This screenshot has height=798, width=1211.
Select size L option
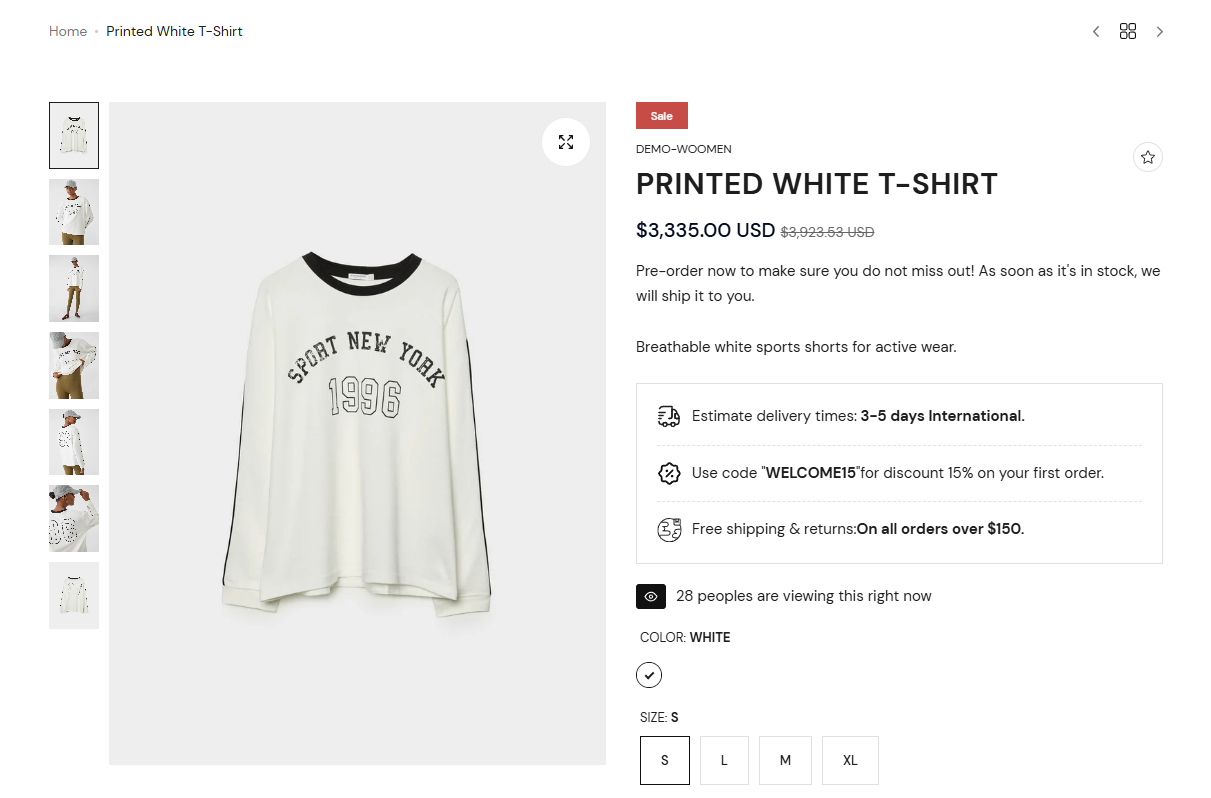724,760
